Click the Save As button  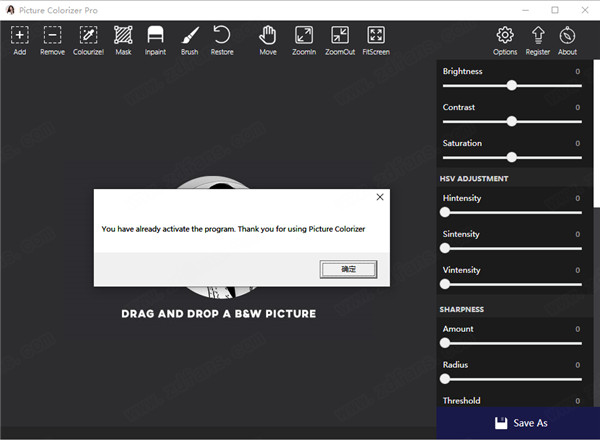(518, 423)
